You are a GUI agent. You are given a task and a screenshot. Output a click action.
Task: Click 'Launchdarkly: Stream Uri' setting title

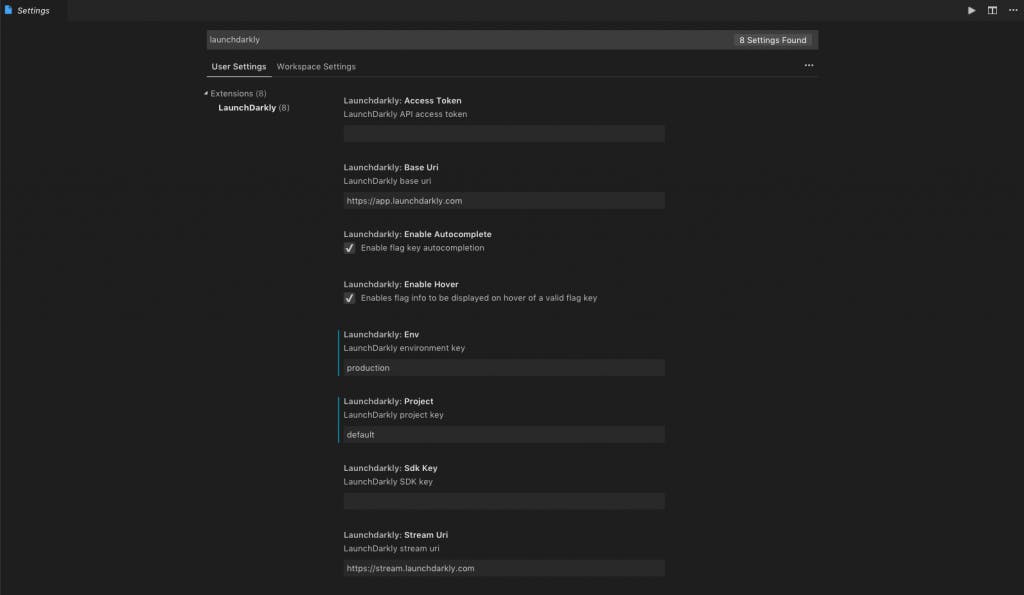click(396, 535)
